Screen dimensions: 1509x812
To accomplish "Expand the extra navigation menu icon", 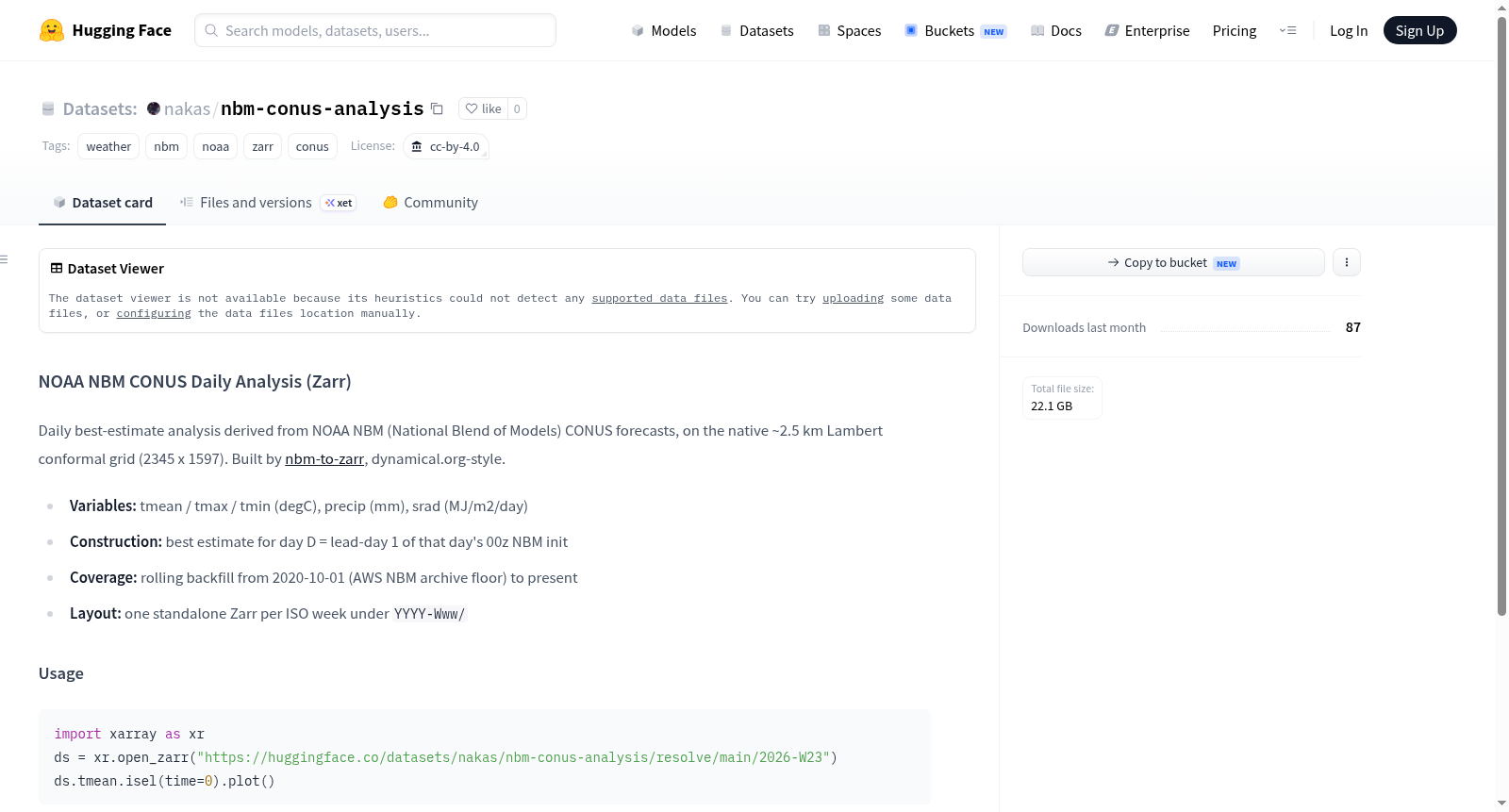I will (1287, 30).
